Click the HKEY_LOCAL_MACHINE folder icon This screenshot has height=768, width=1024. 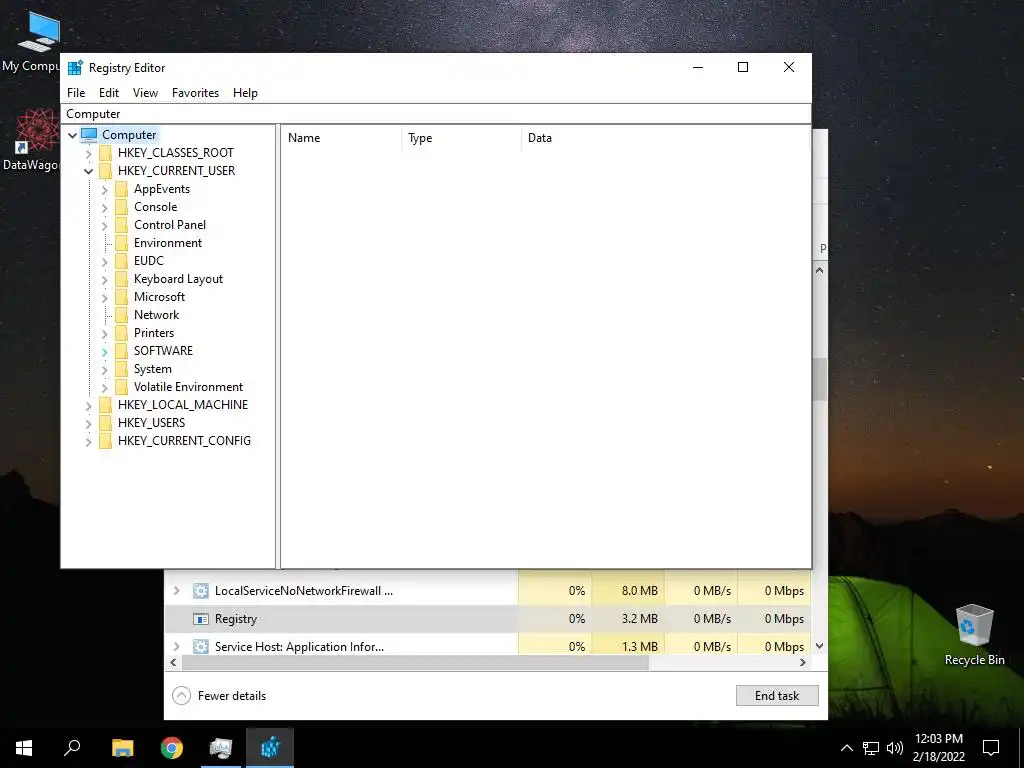click(x=105, y=405)
